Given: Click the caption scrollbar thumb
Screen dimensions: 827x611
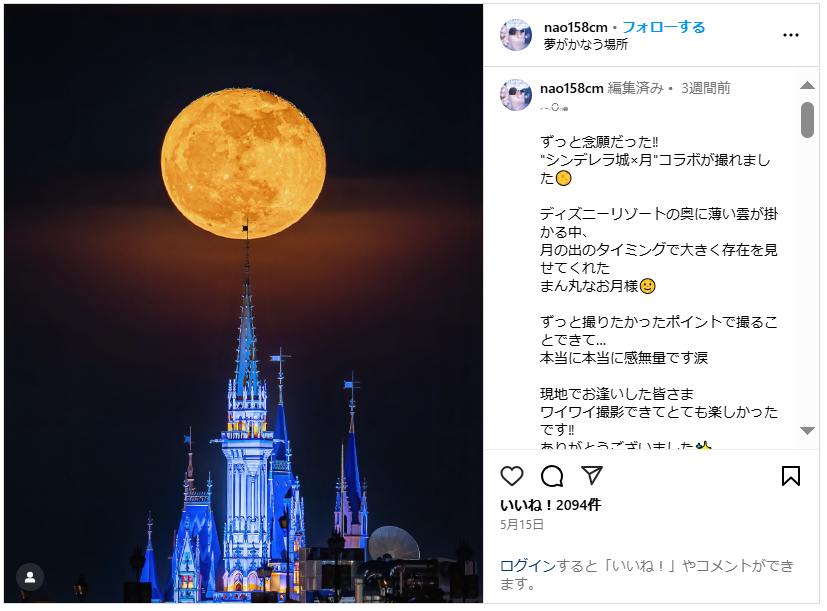Looking at the screenshot, I should 807,120.
